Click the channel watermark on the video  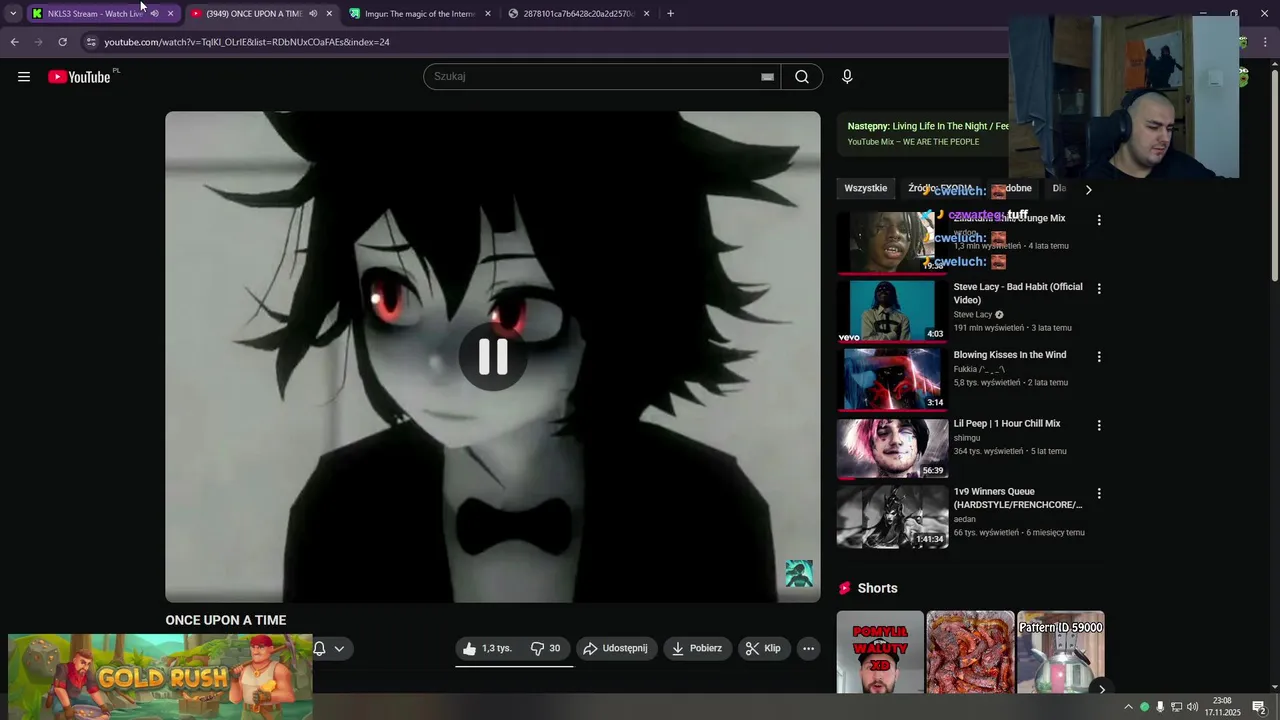point(798,574)
